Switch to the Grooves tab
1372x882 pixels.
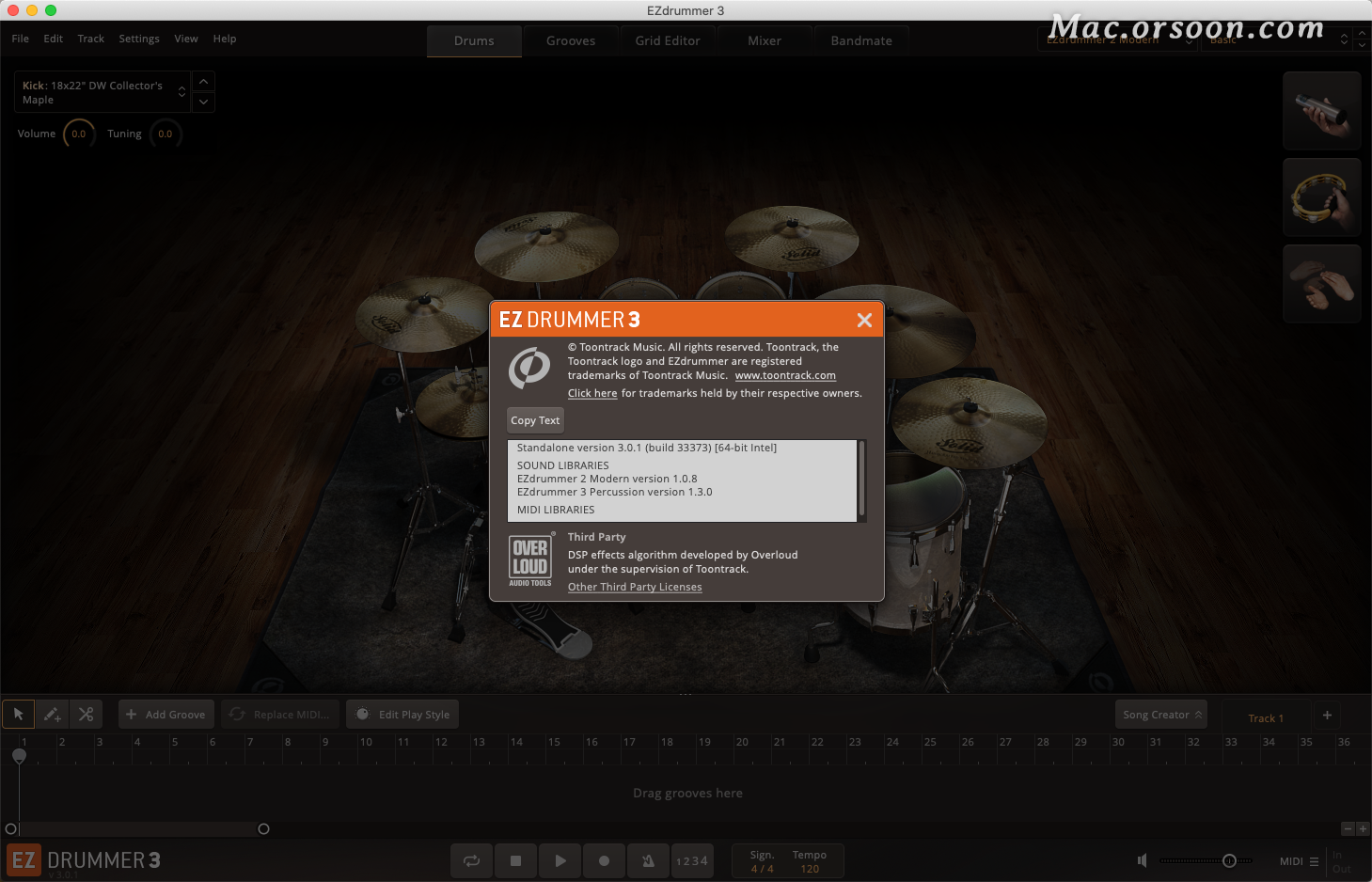571,41
